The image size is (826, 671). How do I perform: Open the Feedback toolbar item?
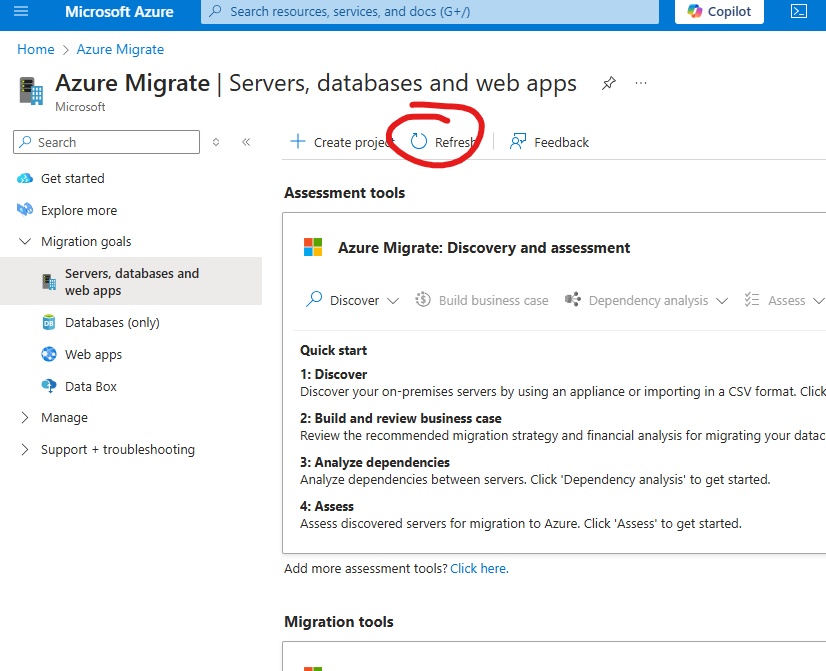[549, 142]
